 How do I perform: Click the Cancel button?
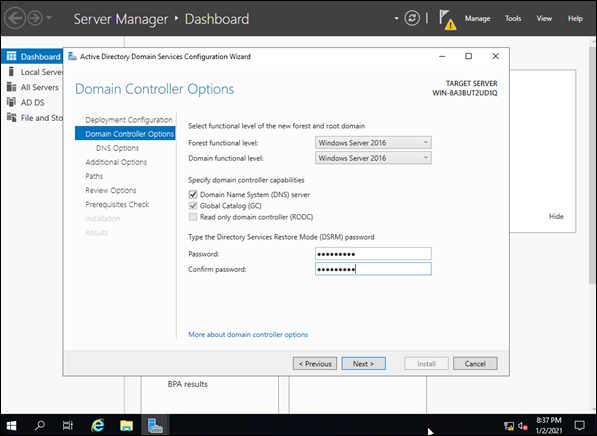point(475,364)
